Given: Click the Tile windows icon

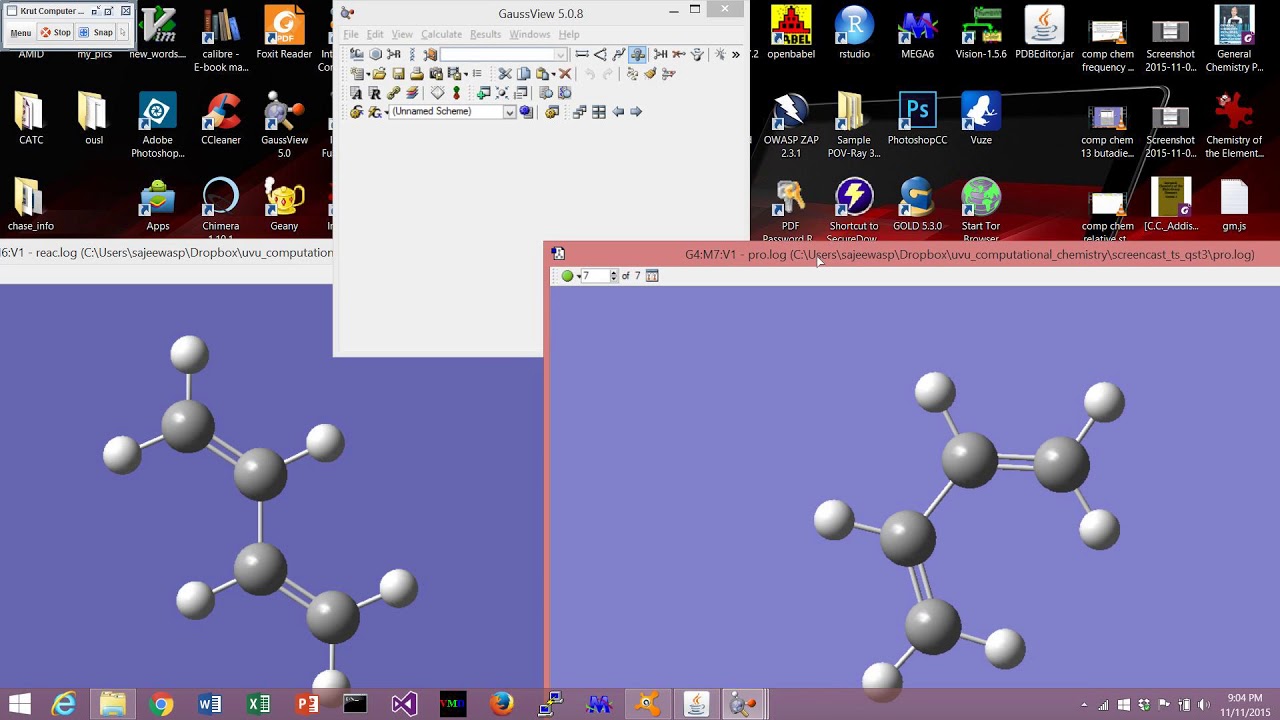Looking at the screenshot, I should [599, 111].
